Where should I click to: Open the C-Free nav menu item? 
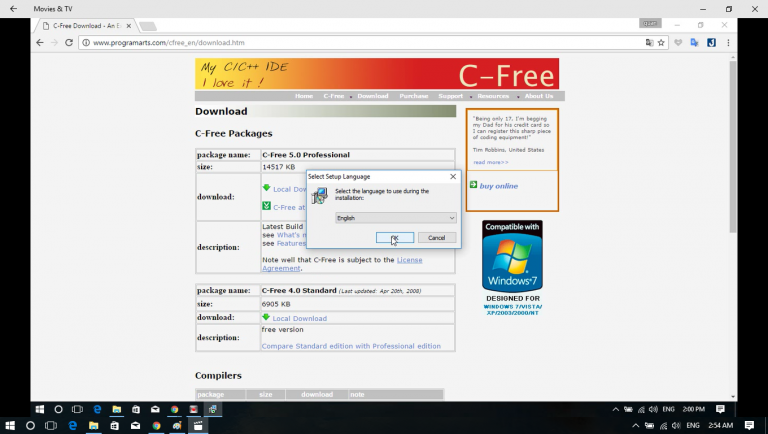(x=334, y=96)
